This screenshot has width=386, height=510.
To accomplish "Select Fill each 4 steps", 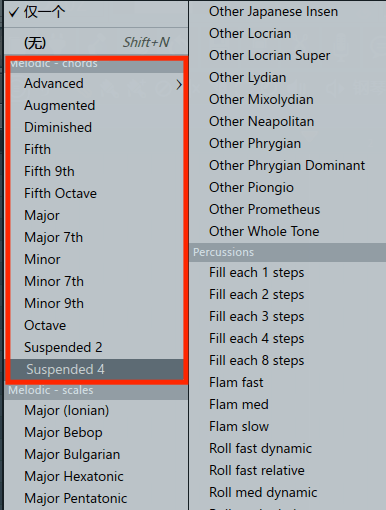I will point(288,339).
